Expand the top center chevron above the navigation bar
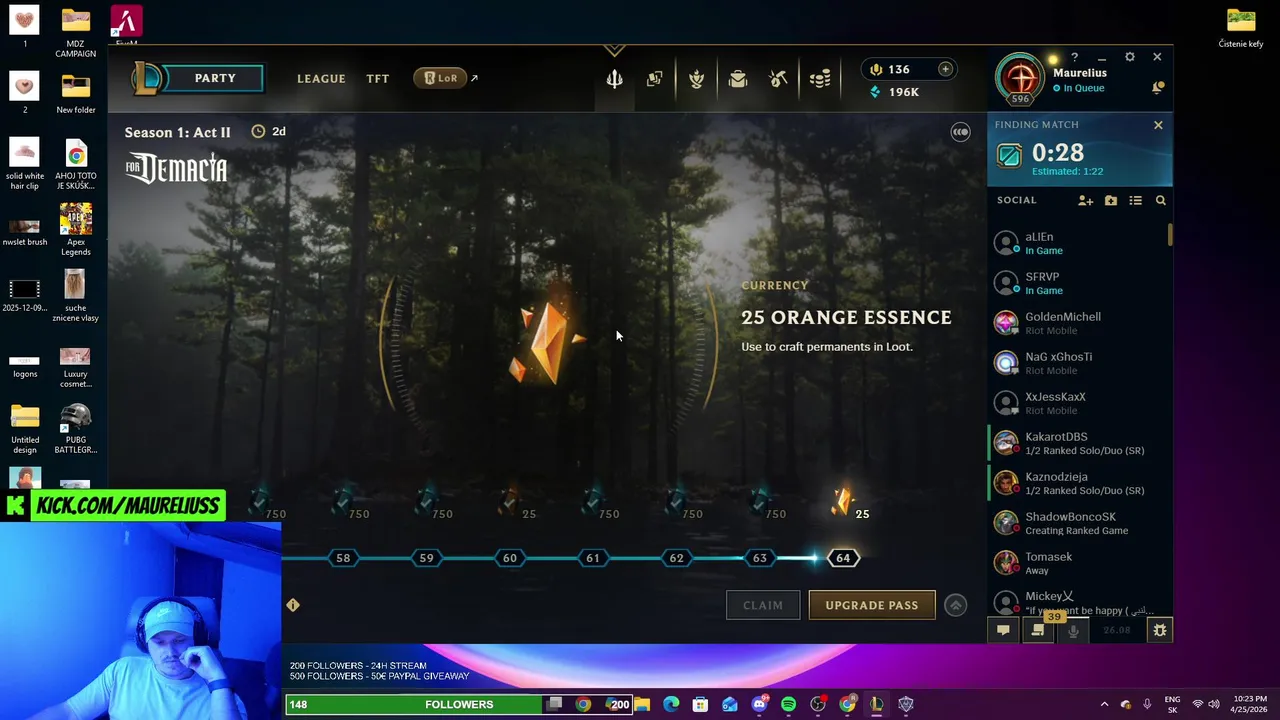The image size is (1280, 720). click(x=614, y=50)
